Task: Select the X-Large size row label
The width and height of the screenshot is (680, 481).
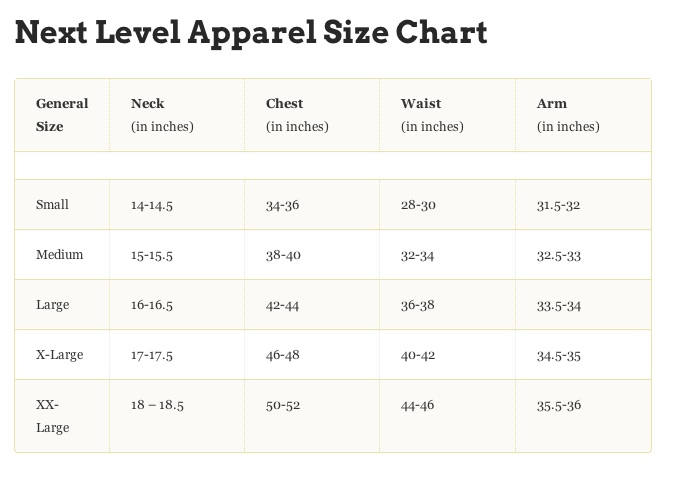Action: (59, 355)
